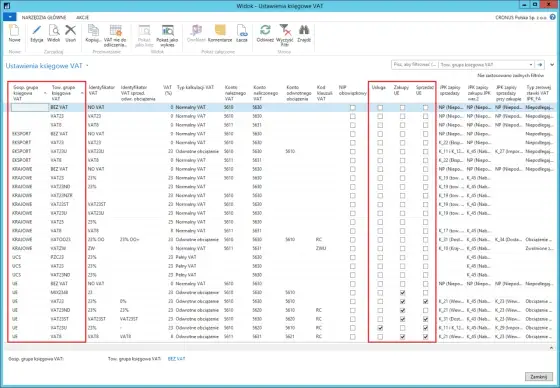Select the VATODZ3 cell
The image size is (560, 388).
tap(61, 240)
